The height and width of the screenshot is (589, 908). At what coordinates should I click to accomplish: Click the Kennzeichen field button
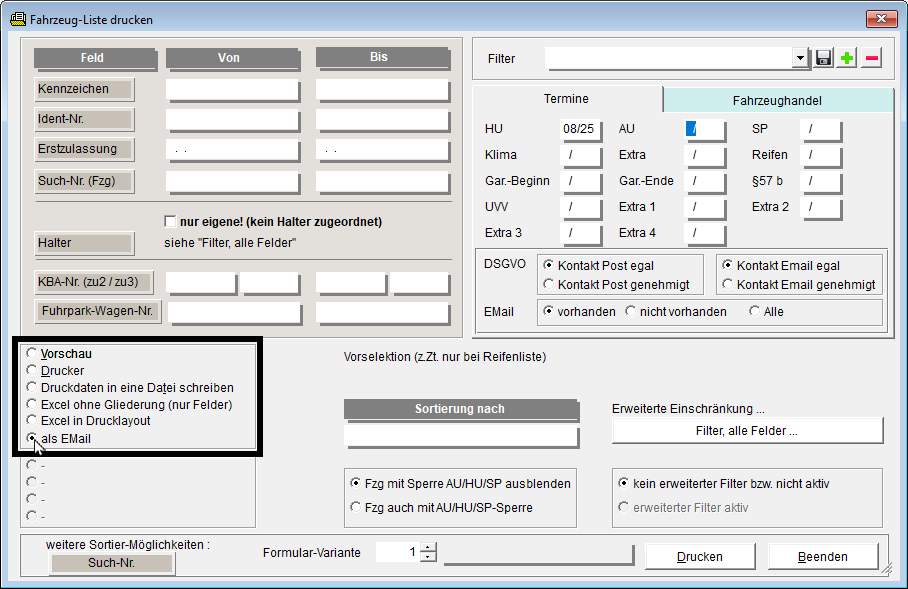click(x=84, y=89)
